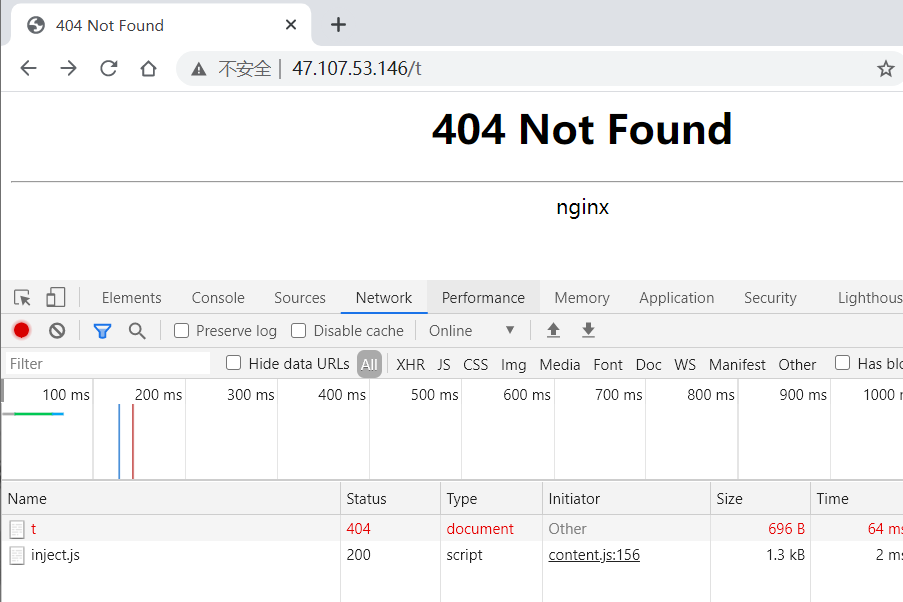This screenshot has height=602, width=903.
Task: Filter requests by CSS
Action: click(475, 365)
